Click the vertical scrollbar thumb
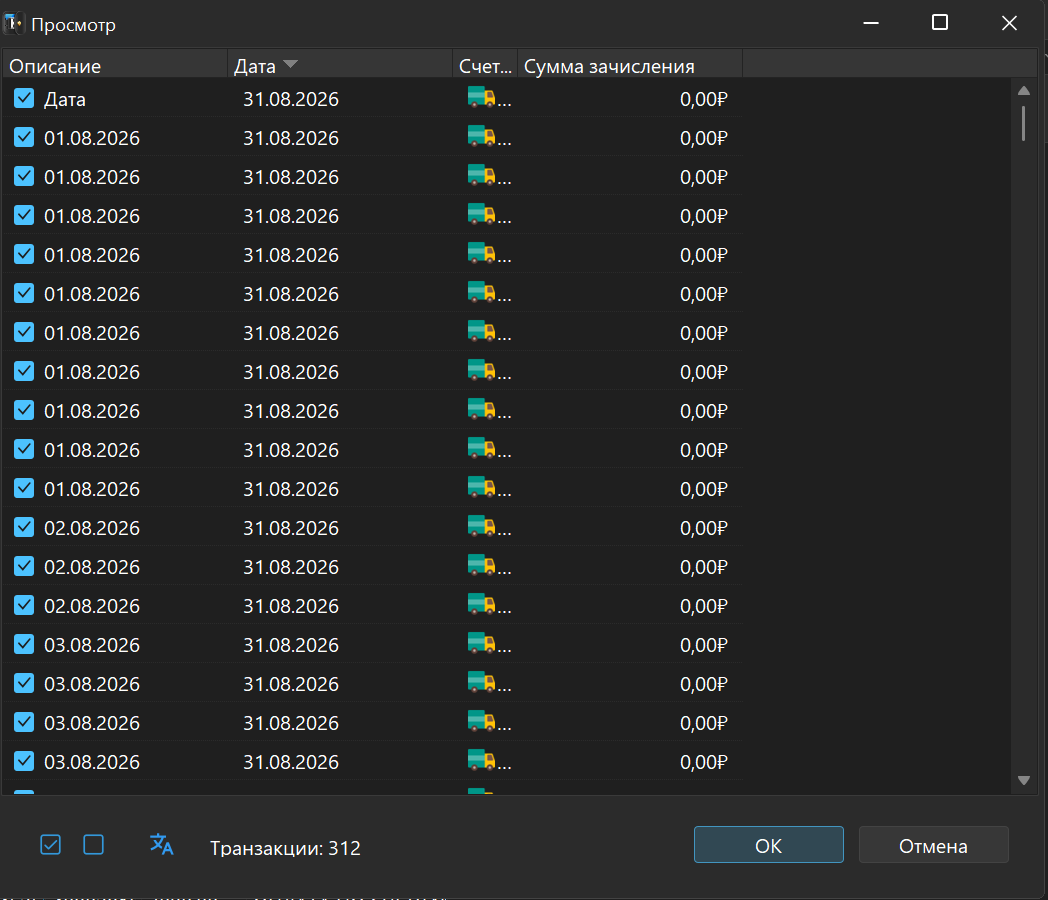The image size is (1048, 900). tap(1023, 124)
